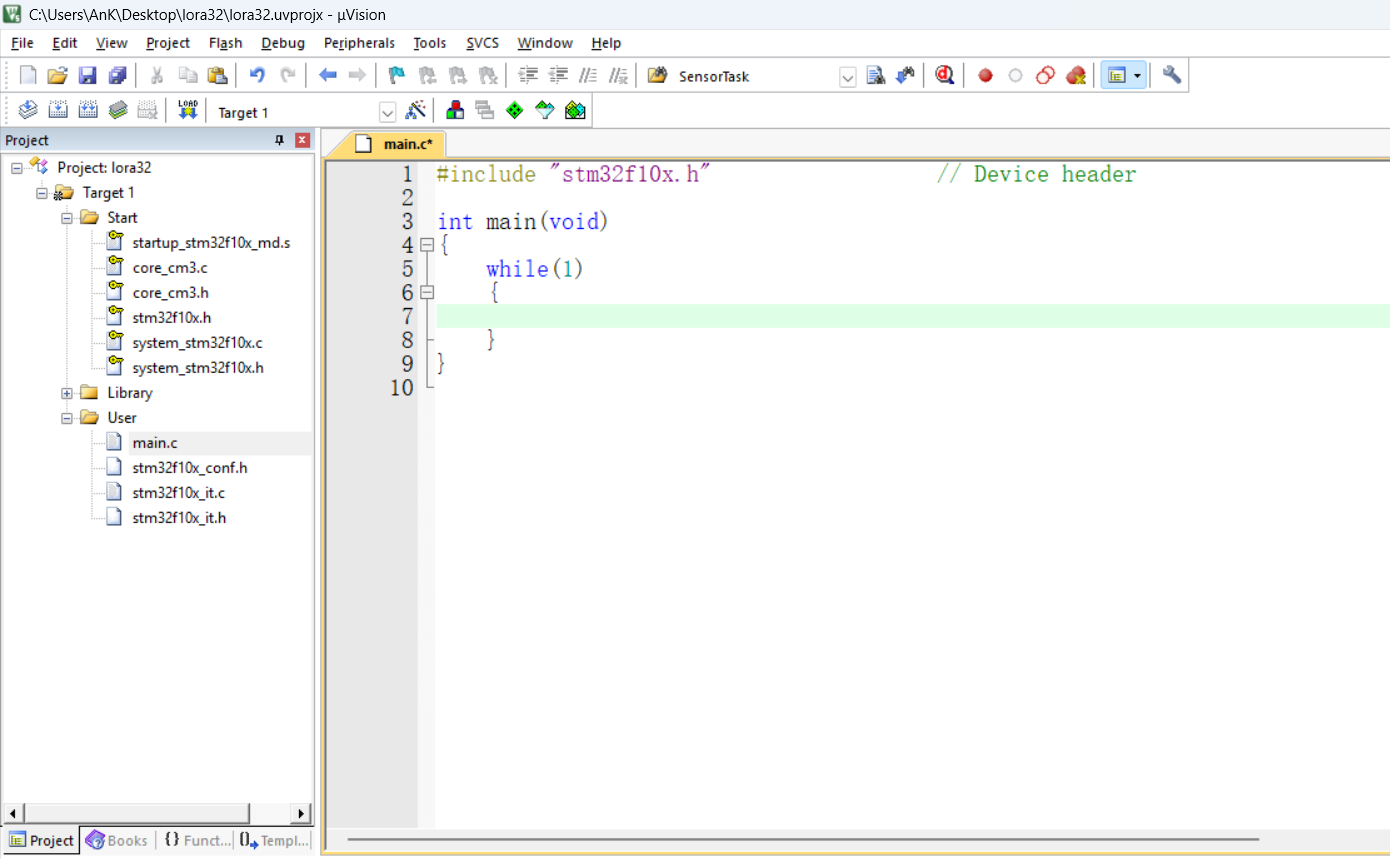Translate the current file icon
Viewport: 1390px width, 859px height.
(x=28, y=111)
